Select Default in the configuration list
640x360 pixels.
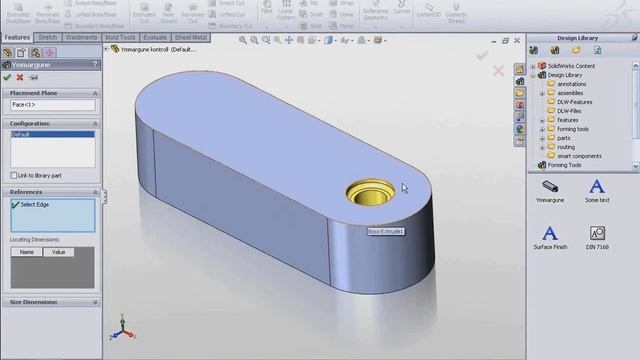pyautogui.click(x=53, y=134)
